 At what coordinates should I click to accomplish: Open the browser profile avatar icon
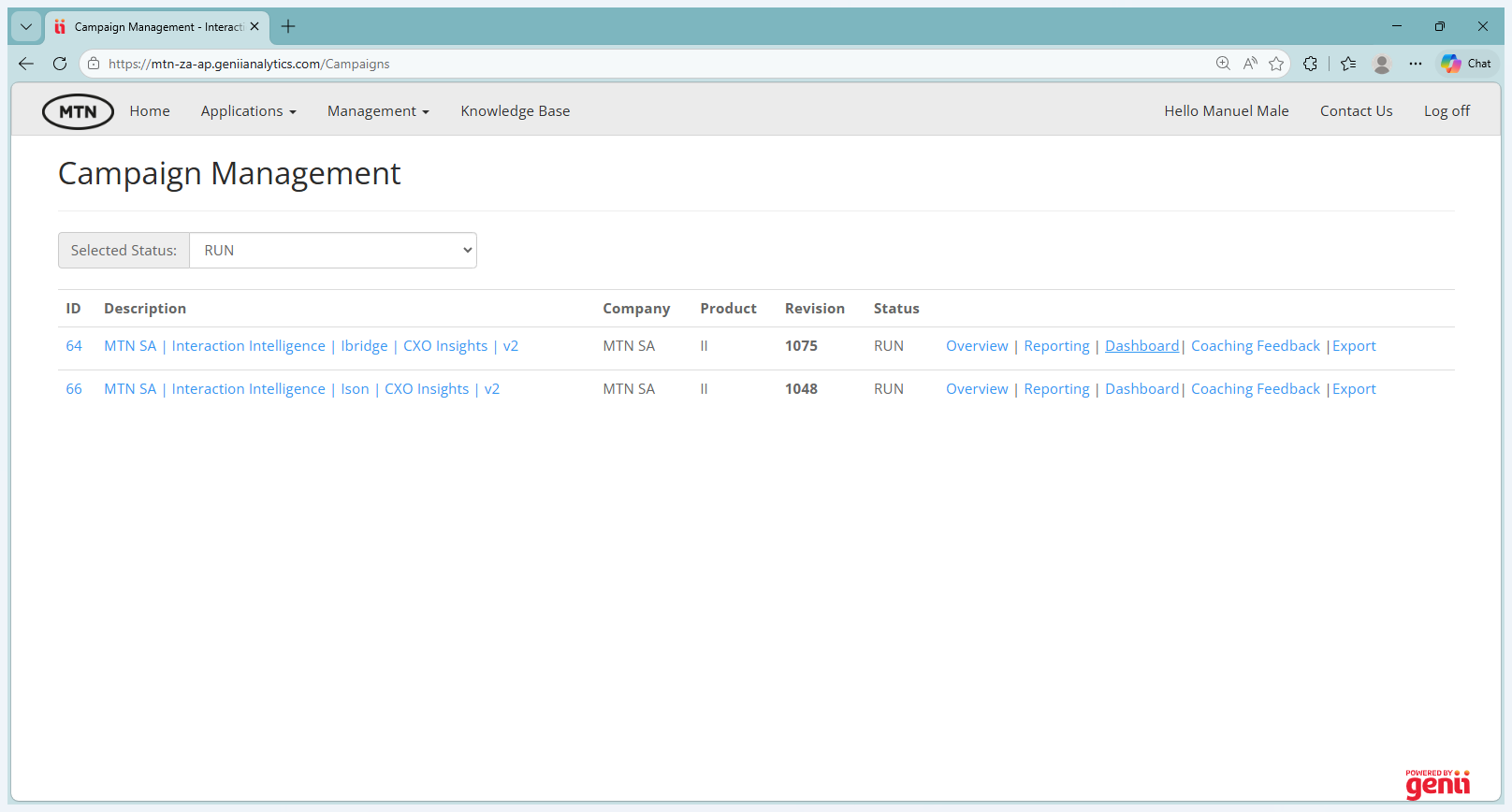point(1382,64)
